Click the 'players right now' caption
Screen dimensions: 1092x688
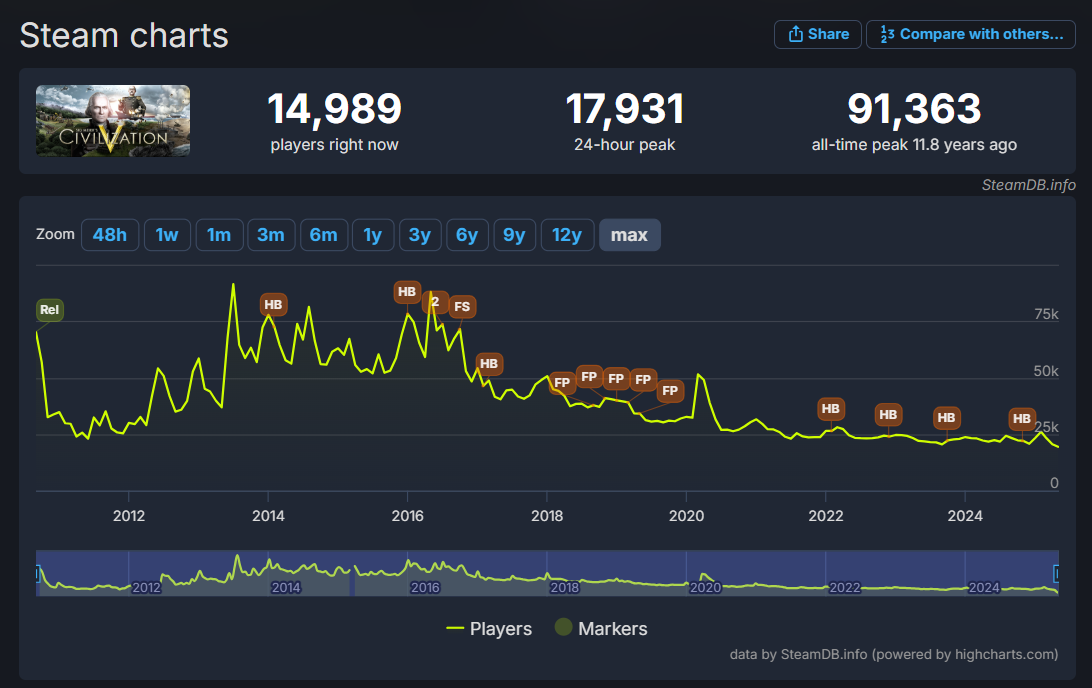334,145
